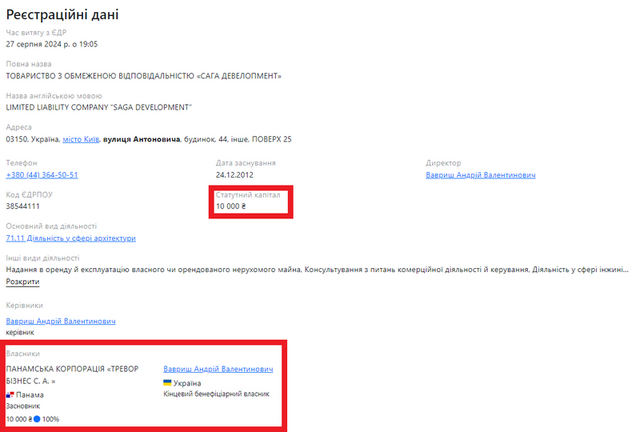Click the ЄДРПОУ code 38544111
The height and width of the screenshot is (432, 640).
coord(24,206)
